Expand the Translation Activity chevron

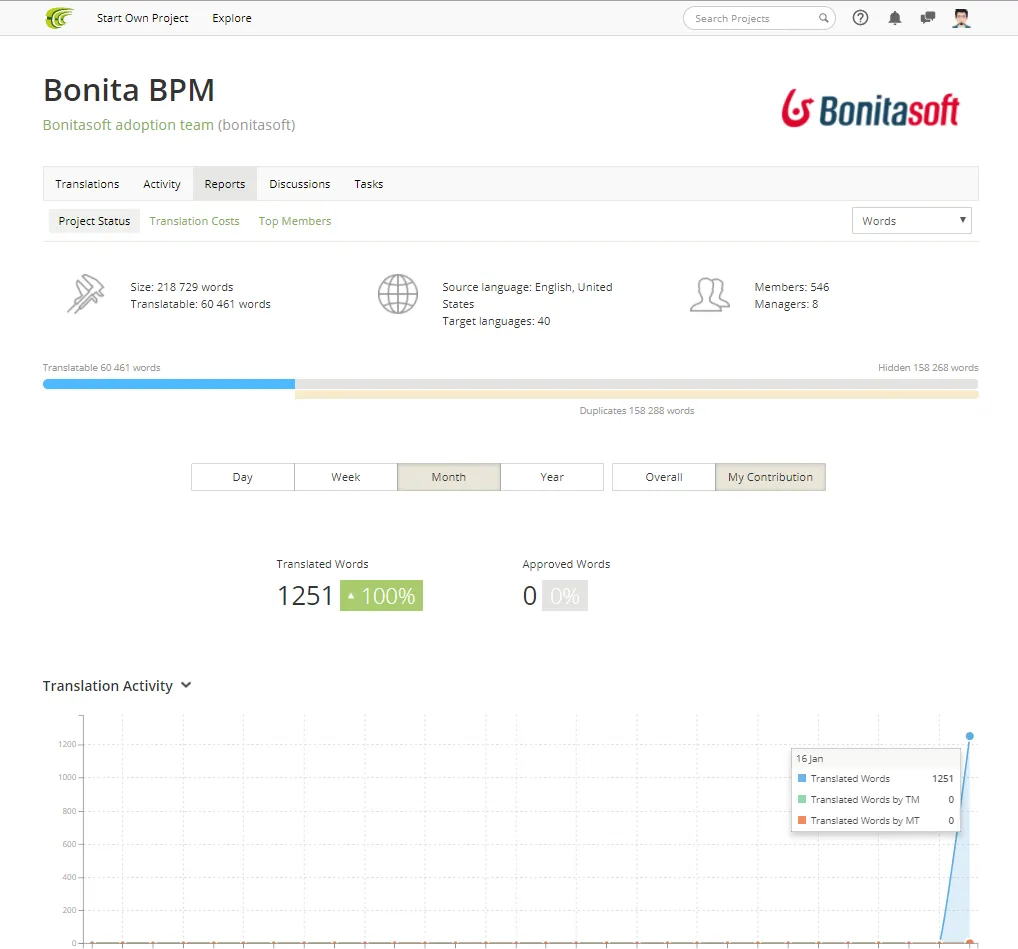point(186,685)
